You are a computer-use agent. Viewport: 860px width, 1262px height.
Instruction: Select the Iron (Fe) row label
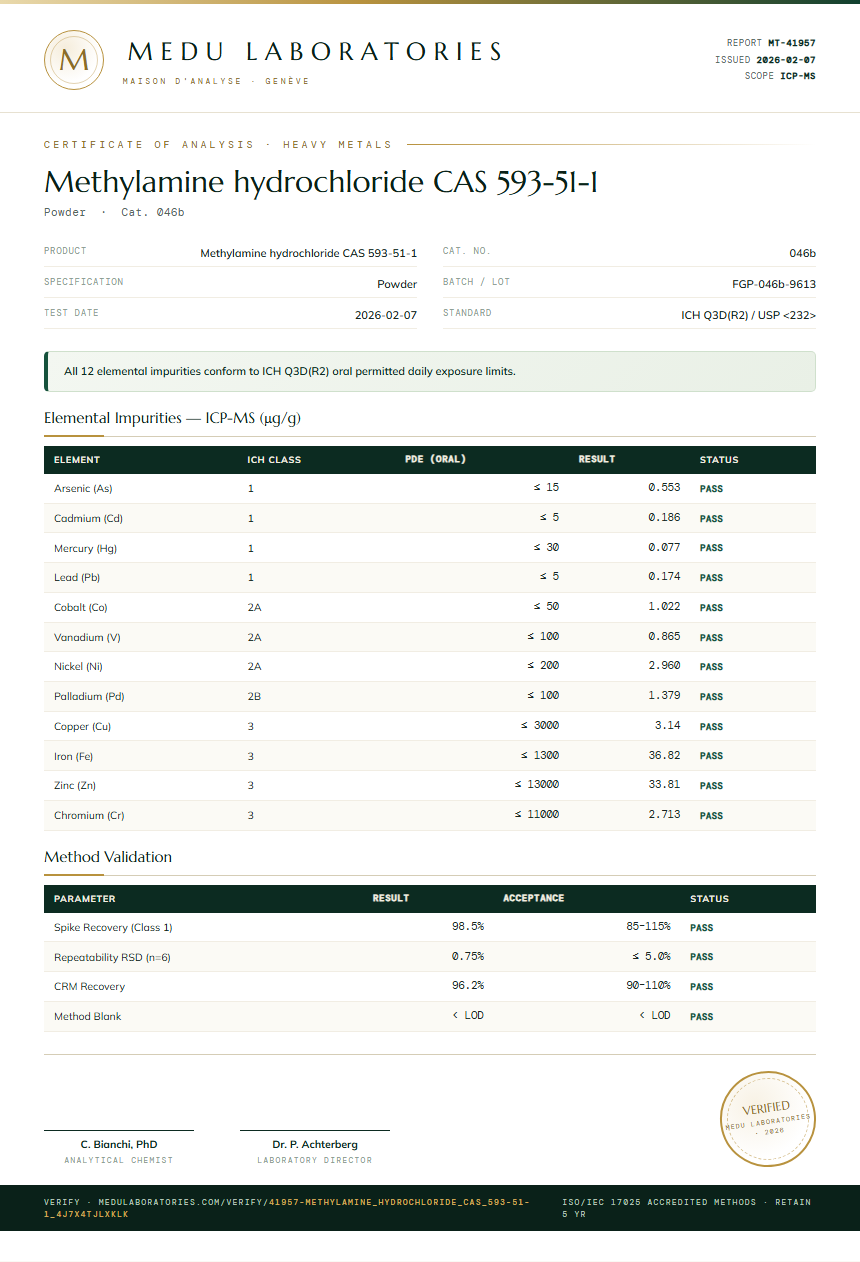point(73,756)
